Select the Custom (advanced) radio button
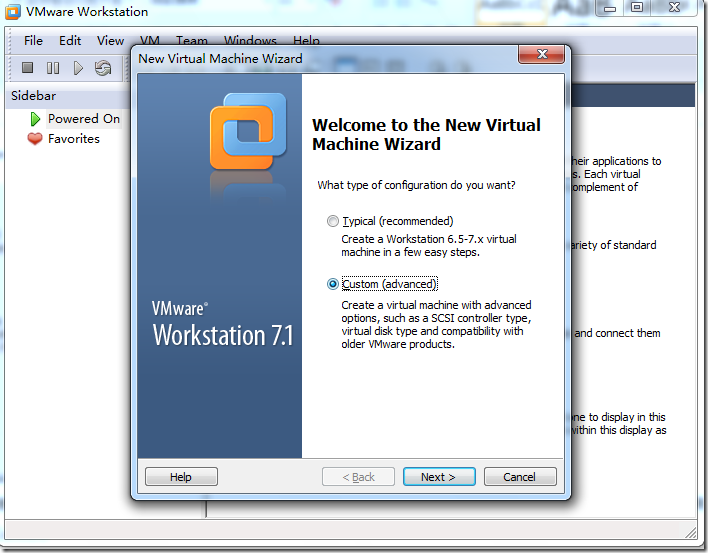The width and height of the screenshot is (708, 553). pos(333,284)
